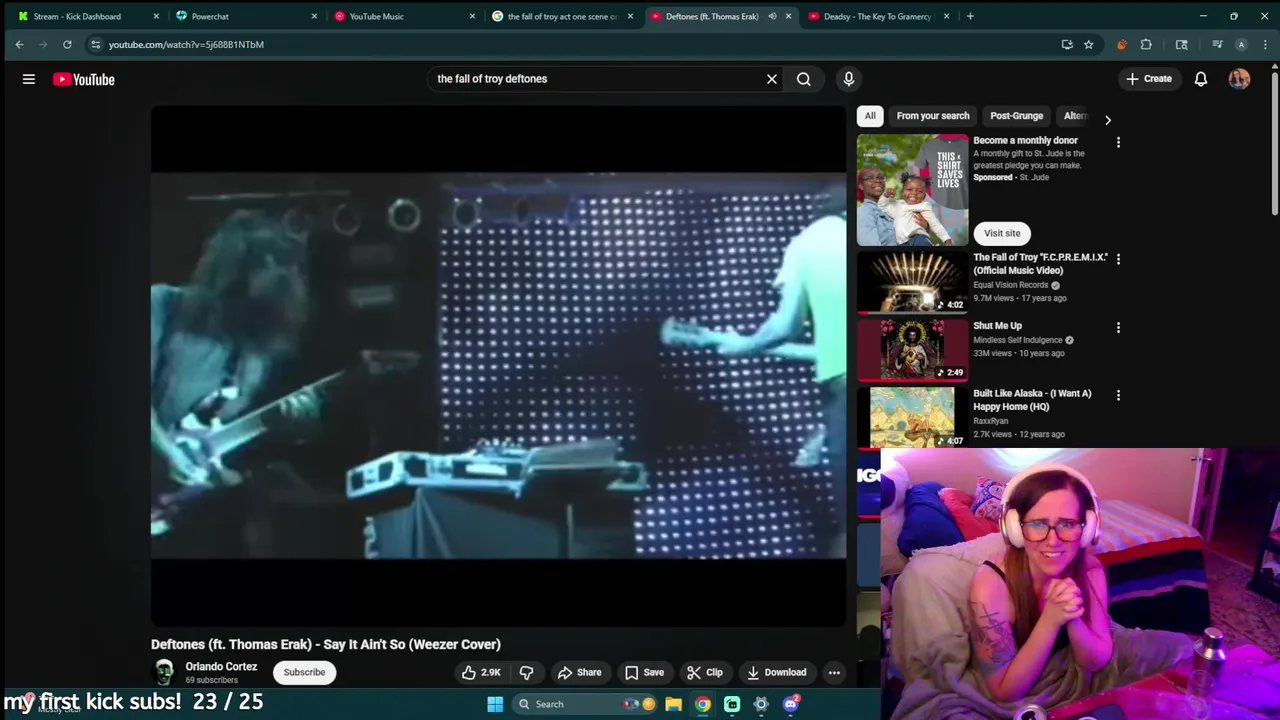This screenshot has height=720, width=1280.
Task: Install app icon in the address bar
Action: [1067, 44]
